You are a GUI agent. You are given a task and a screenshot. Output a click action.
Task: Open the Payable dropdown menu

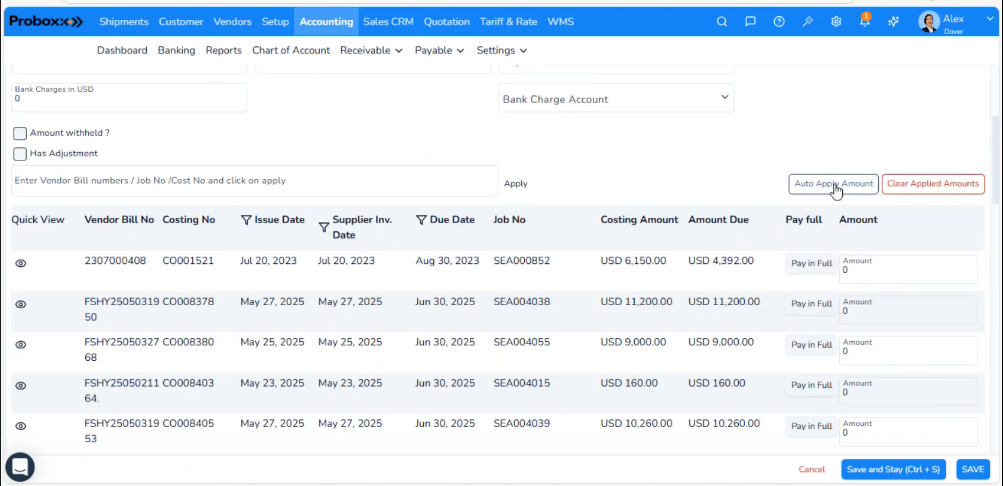pyautogui.click(x=440, y=50)
